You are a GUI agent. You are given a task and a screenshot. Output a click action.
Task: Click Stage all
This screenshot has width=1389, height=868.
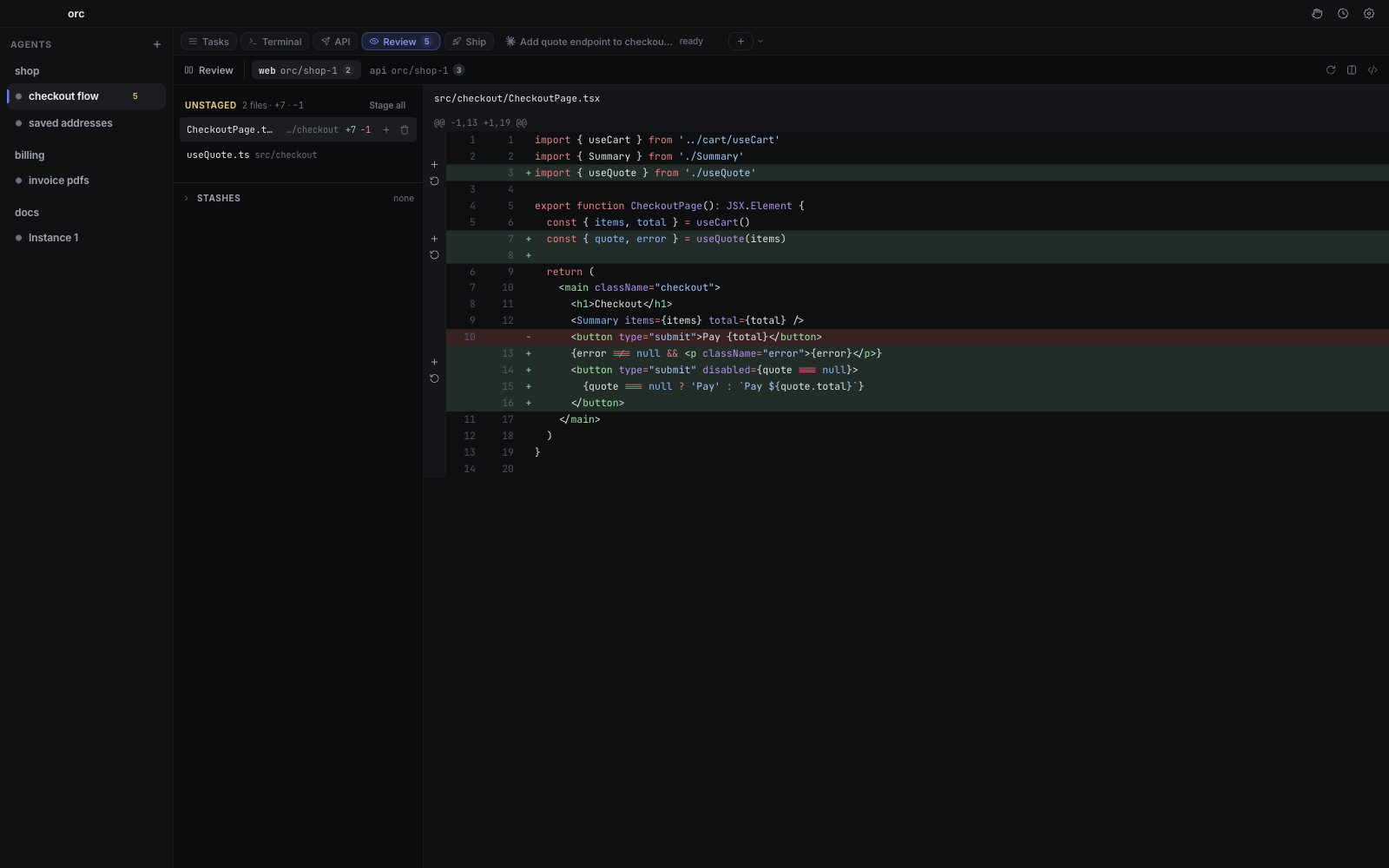[387, 106]
